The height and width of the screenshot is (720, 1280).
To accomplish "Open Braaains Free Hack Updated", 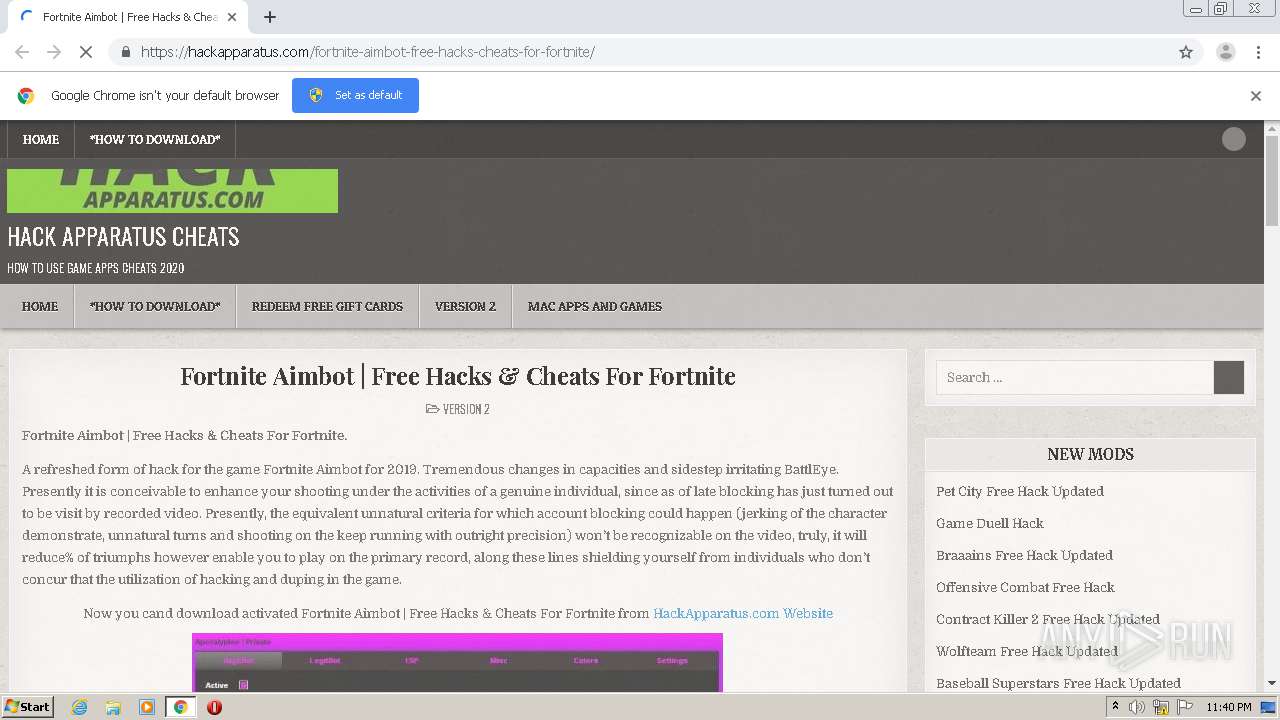I will [1024, 555].
